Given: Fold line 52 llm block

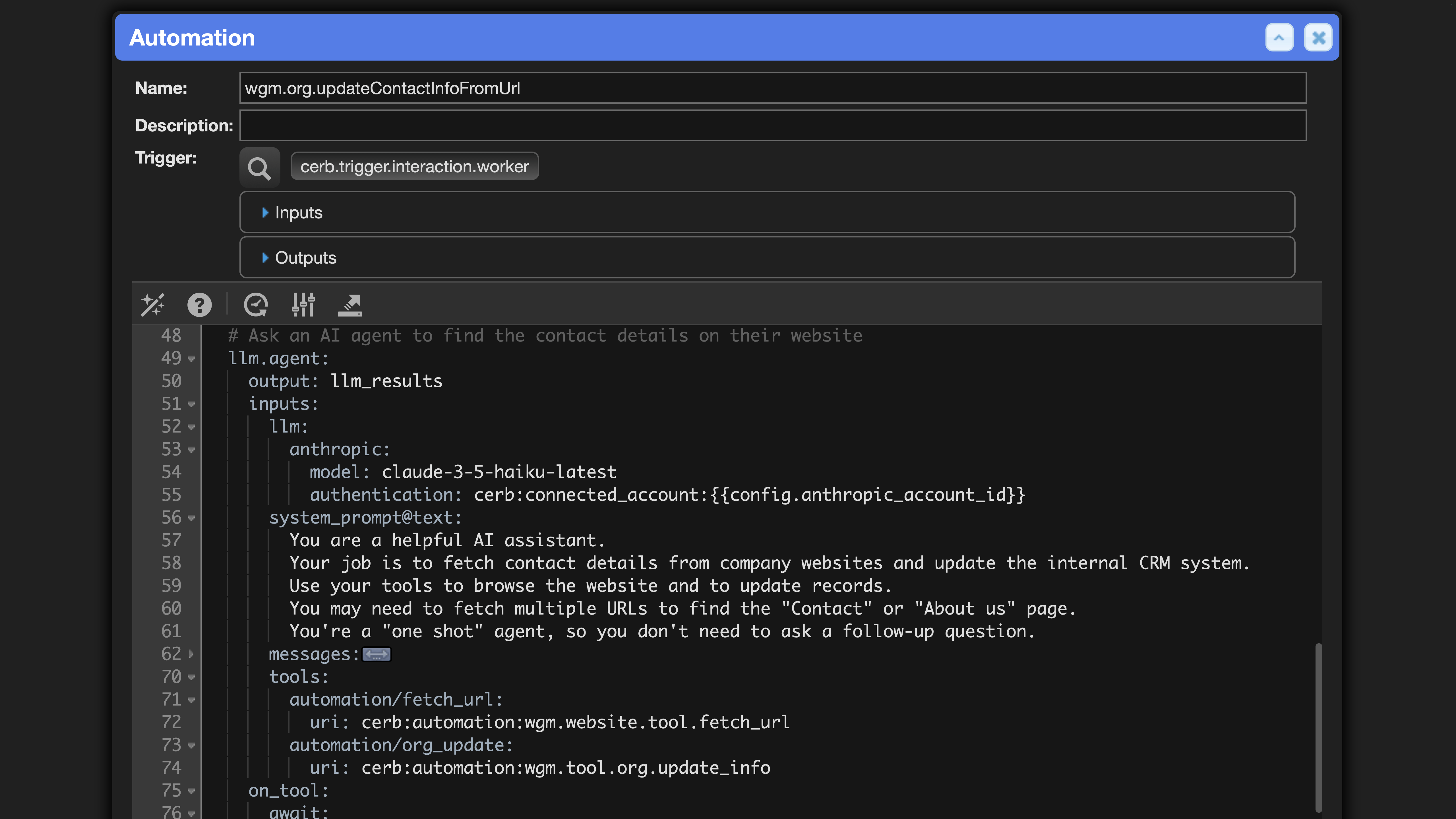Looking at the screenshot, I should click(191, 427).
